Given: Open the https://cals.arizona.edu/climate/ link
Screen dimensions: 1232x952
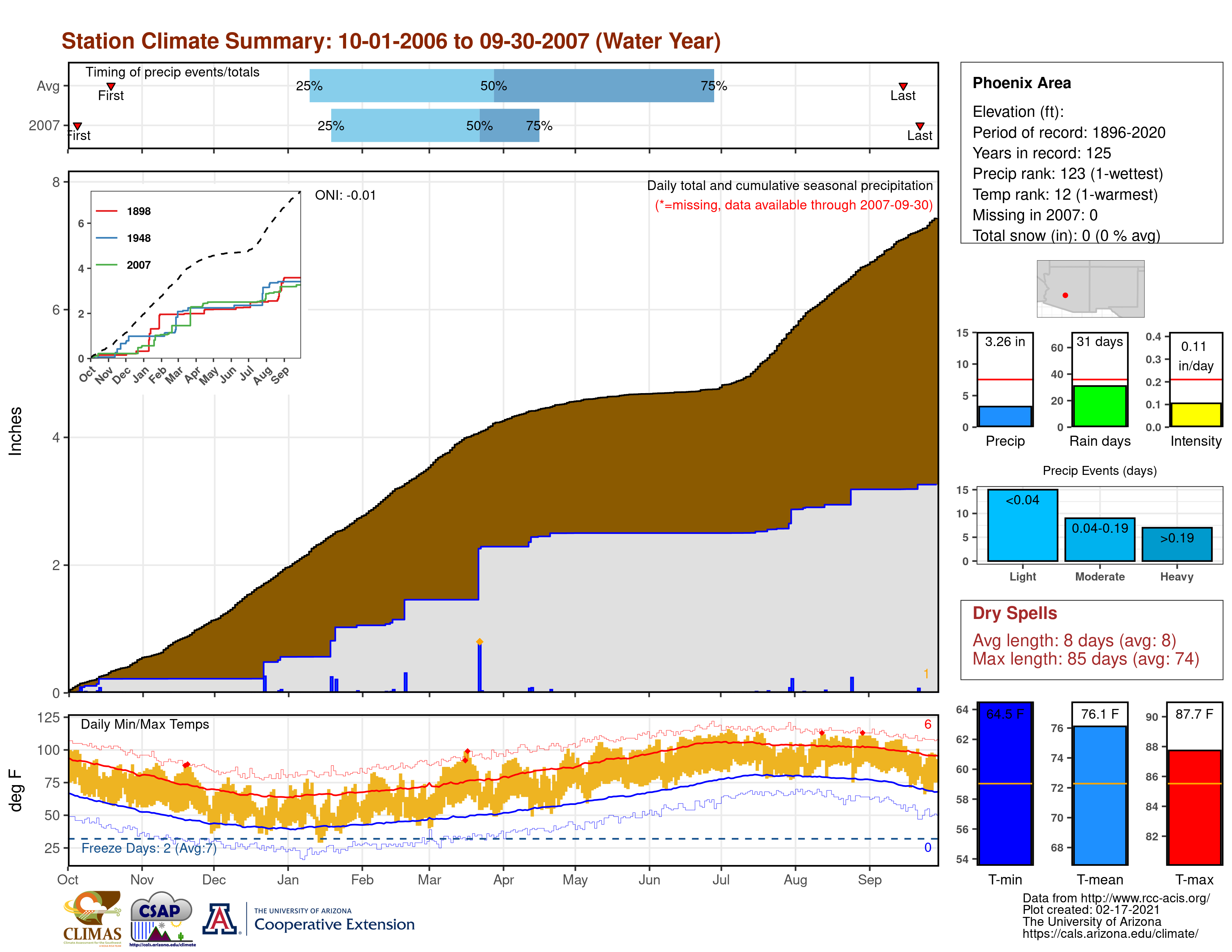Looking at the screenshot, I should [x=1110, y=933].
